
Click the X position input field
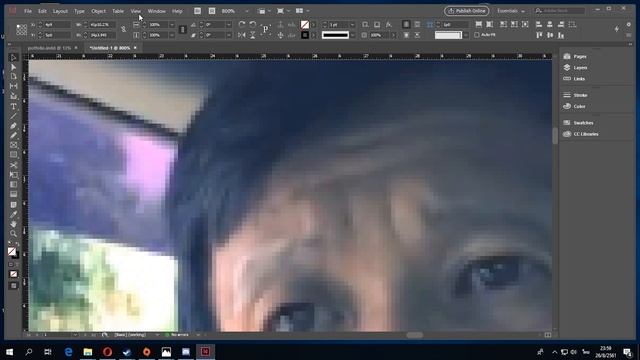tap(57, 24)
